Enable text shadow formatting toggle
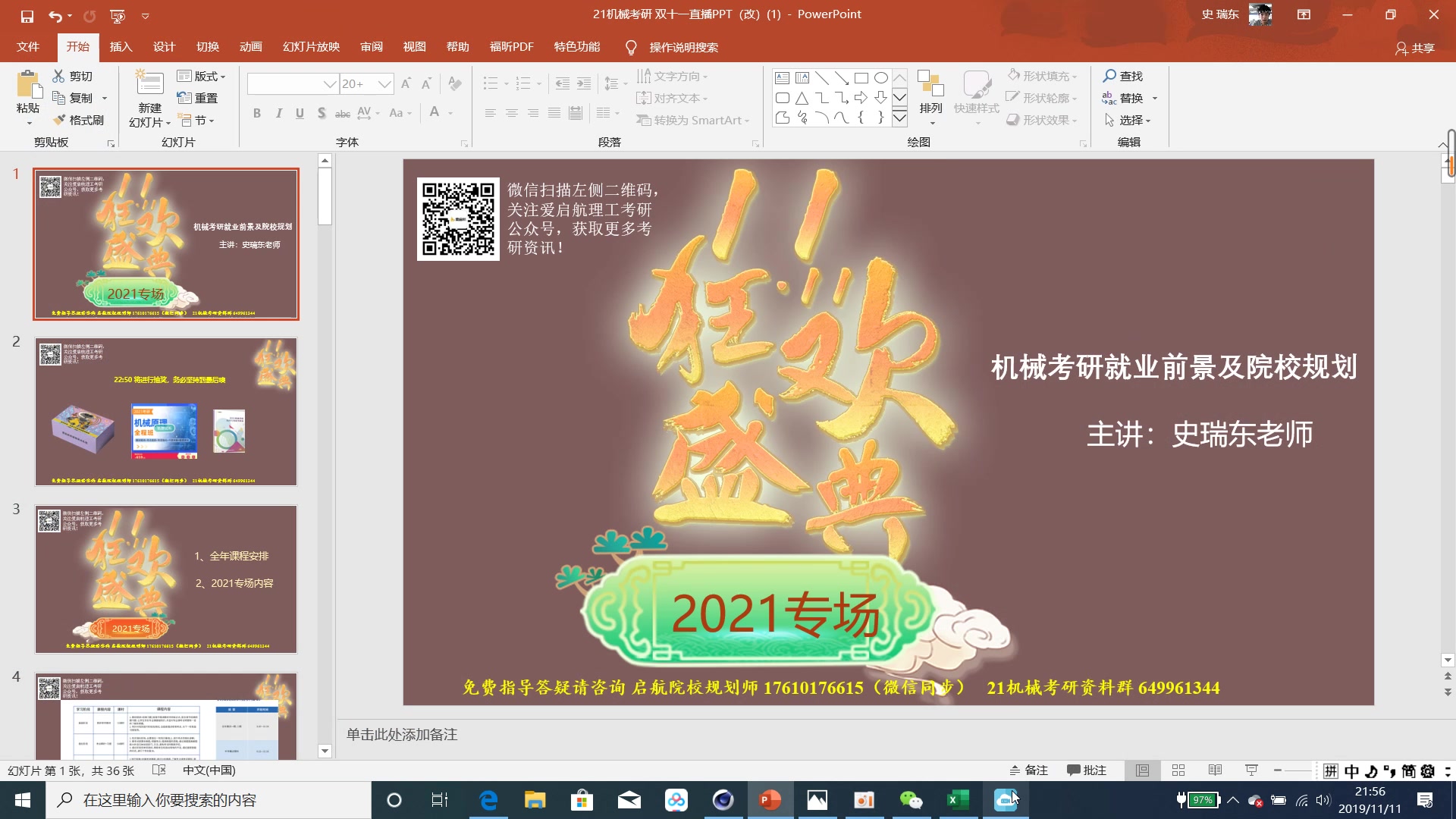 pos(321,114)
